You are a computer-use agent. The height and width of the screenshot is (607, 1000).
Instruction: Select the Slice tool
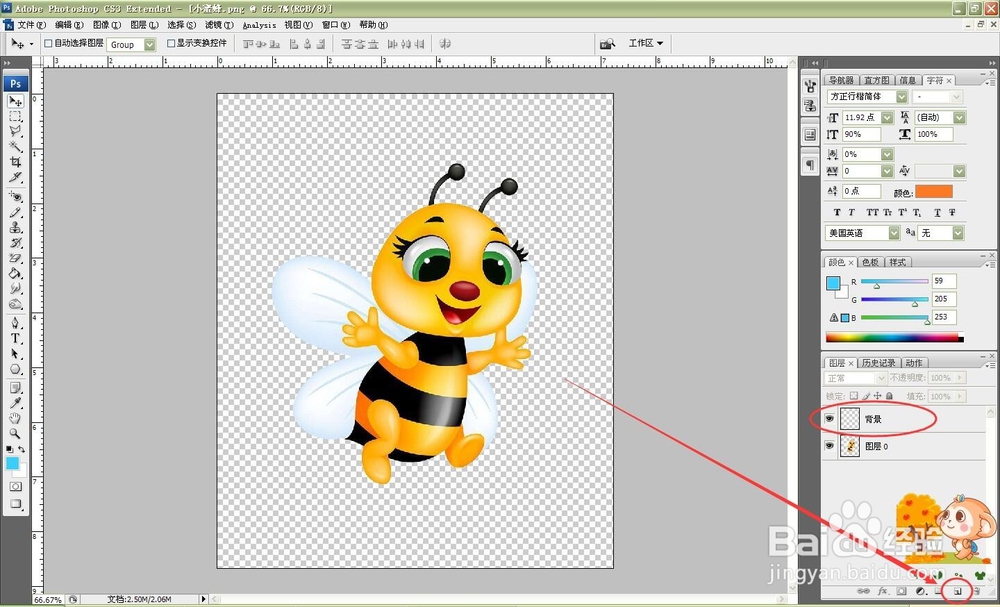[15, 177]
